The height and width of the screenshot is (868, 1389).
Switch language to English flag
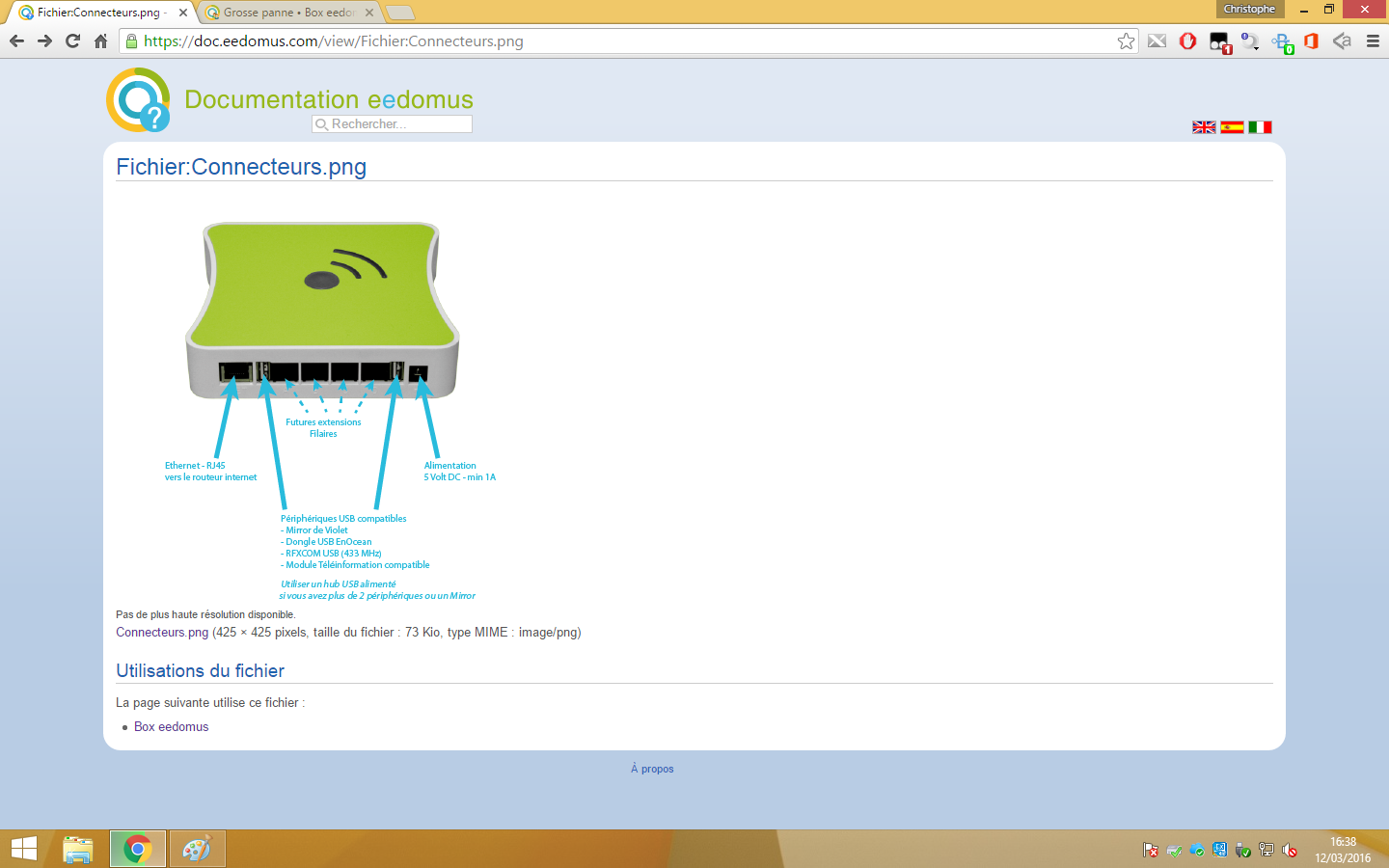click(x=1204, y=127)
